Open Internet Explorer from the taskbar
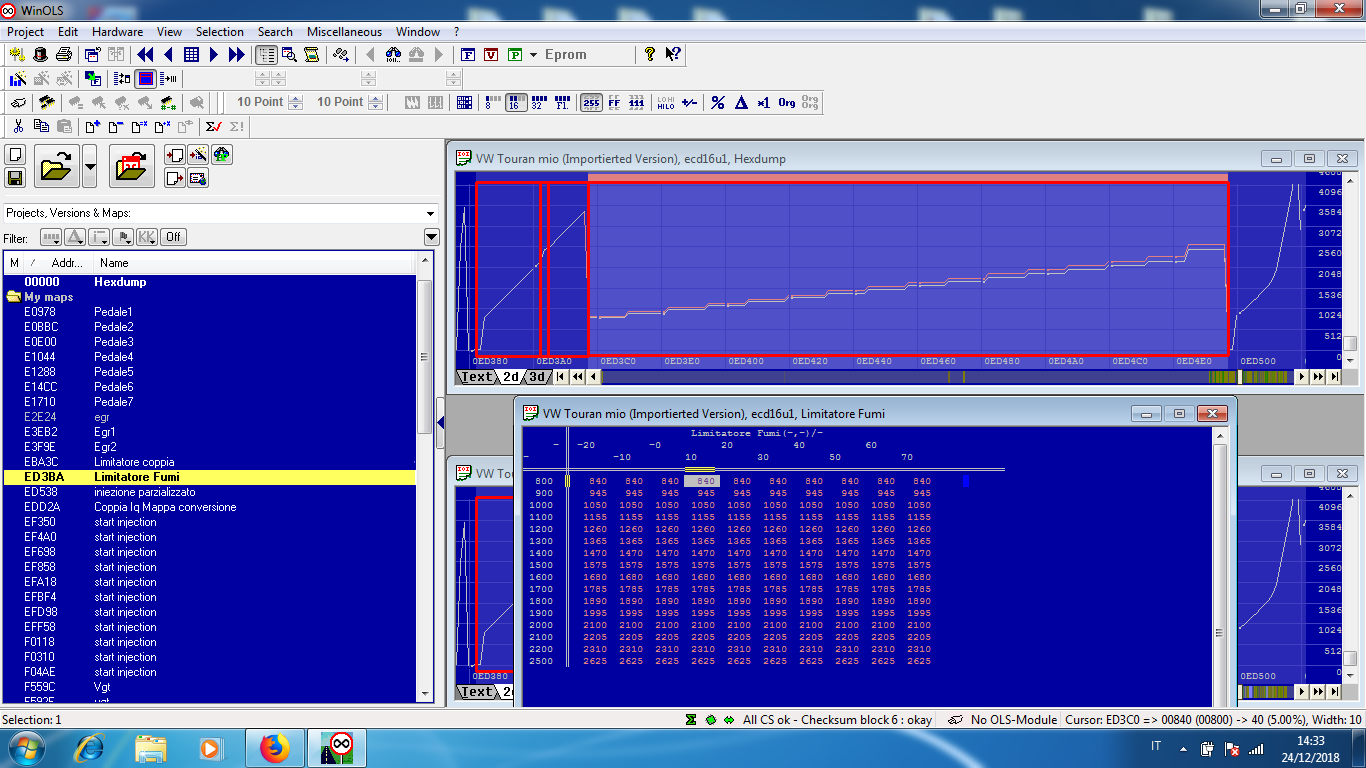1366x768 pixels. pyautogui.click(x=89, y=747)
